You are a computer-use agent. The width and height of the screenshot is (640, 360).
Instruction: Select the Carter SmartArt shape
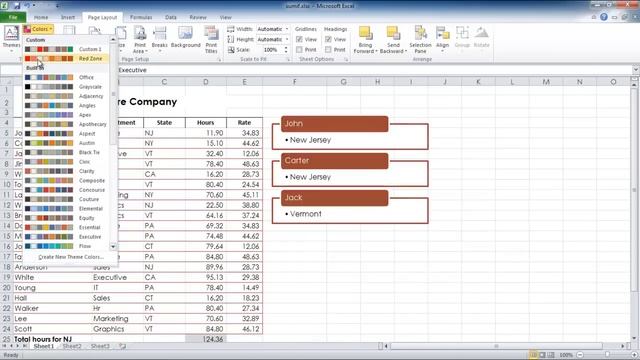coord(334,161)
